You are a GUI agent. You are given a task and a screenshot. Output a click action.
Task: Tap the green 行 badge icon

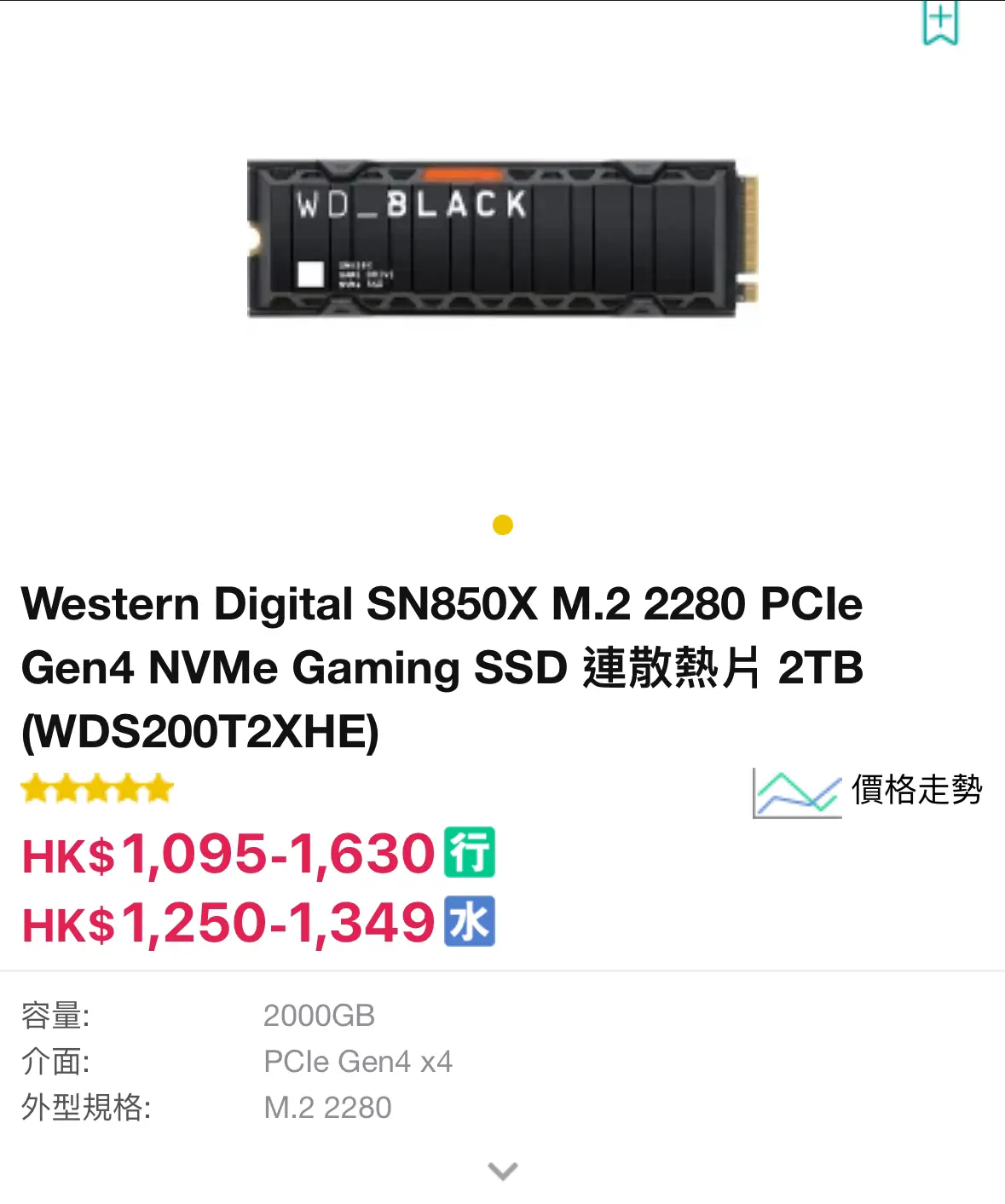(470, 852)
